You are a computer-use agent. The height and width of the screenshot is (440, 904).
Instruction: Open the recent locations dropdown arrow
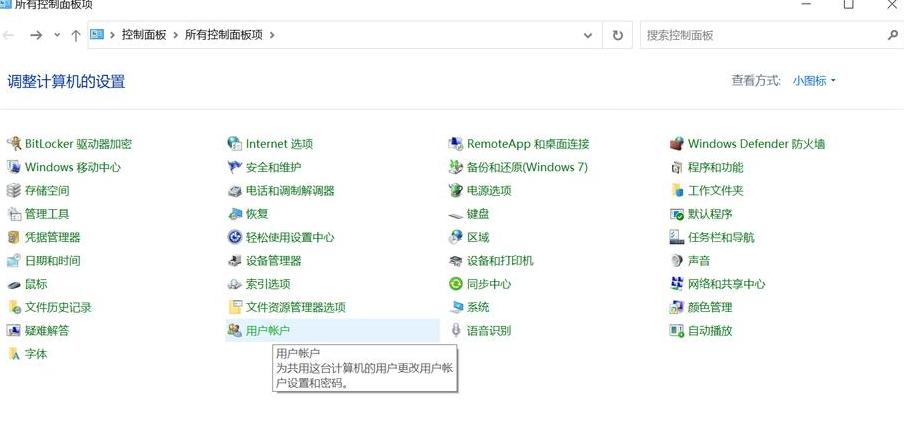(x=57, y=35)
